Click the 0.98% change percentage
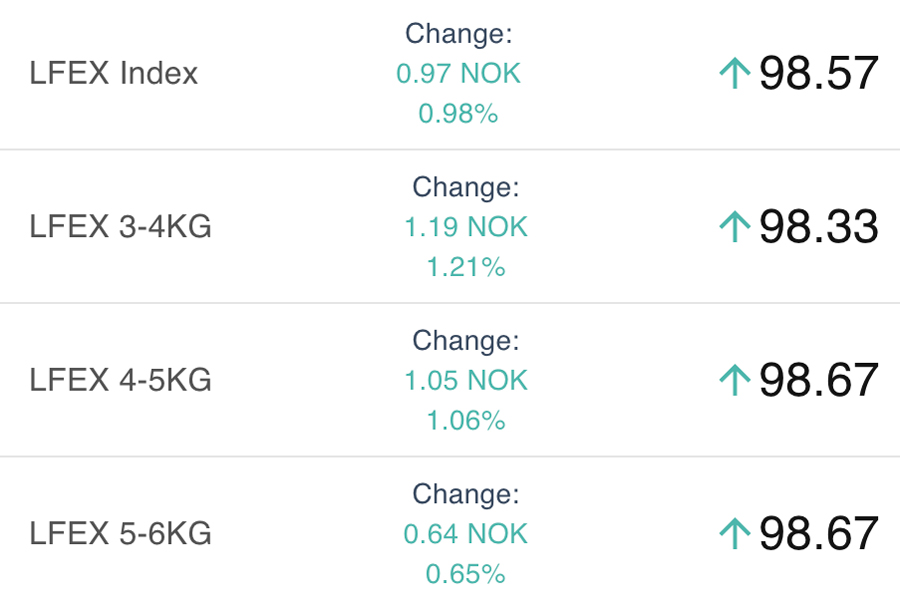This screenshot has width=900, height=607. (x=458, y=114)
